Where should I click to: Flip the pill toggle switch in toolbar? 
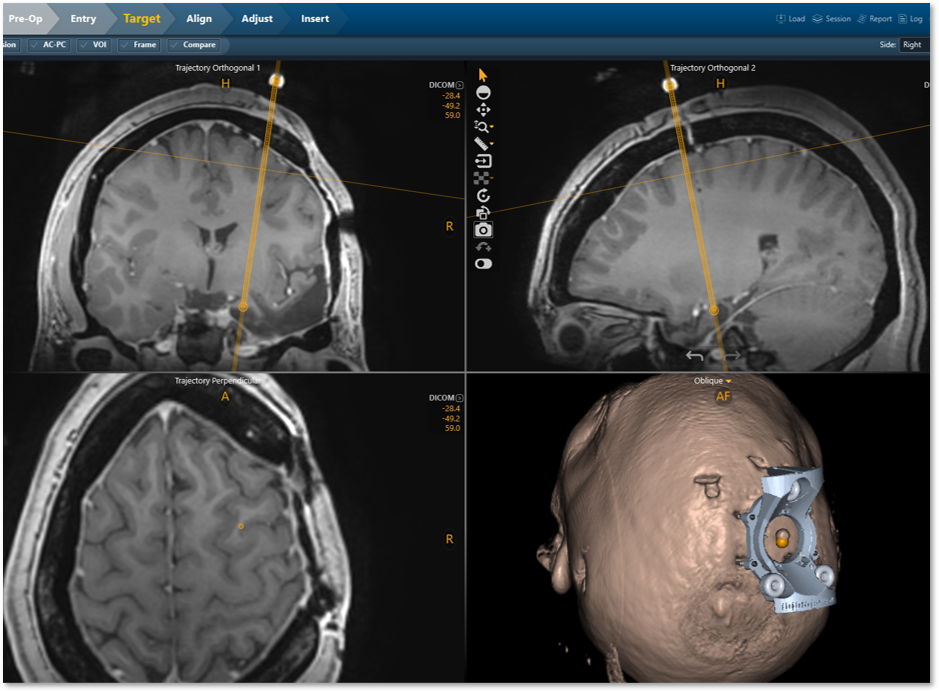(x=483, y=264)
